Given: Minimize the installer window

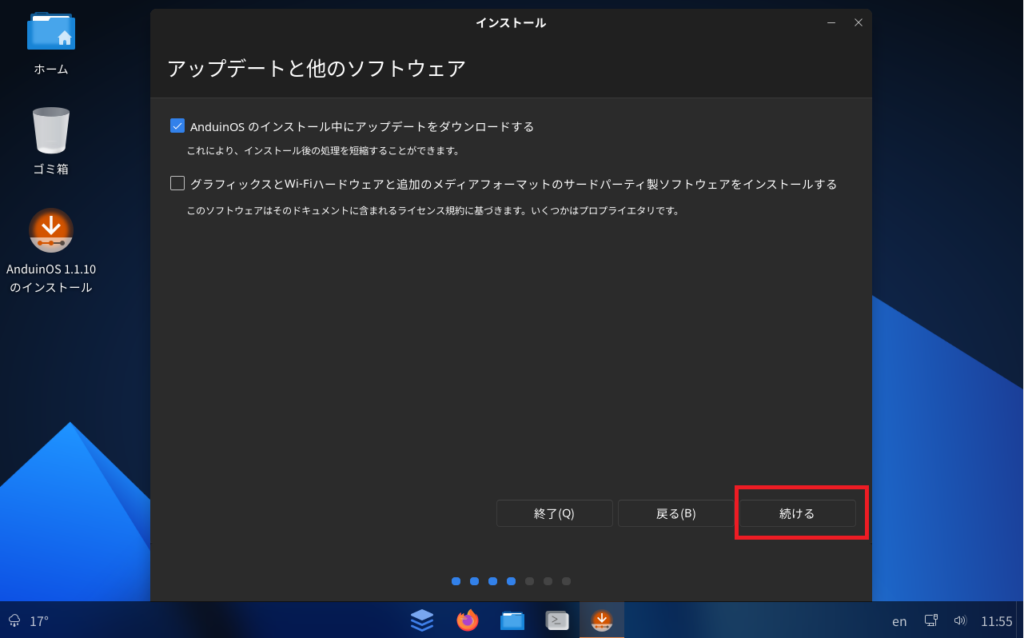Looking at the screenshot, I should [x=831, y=23].
